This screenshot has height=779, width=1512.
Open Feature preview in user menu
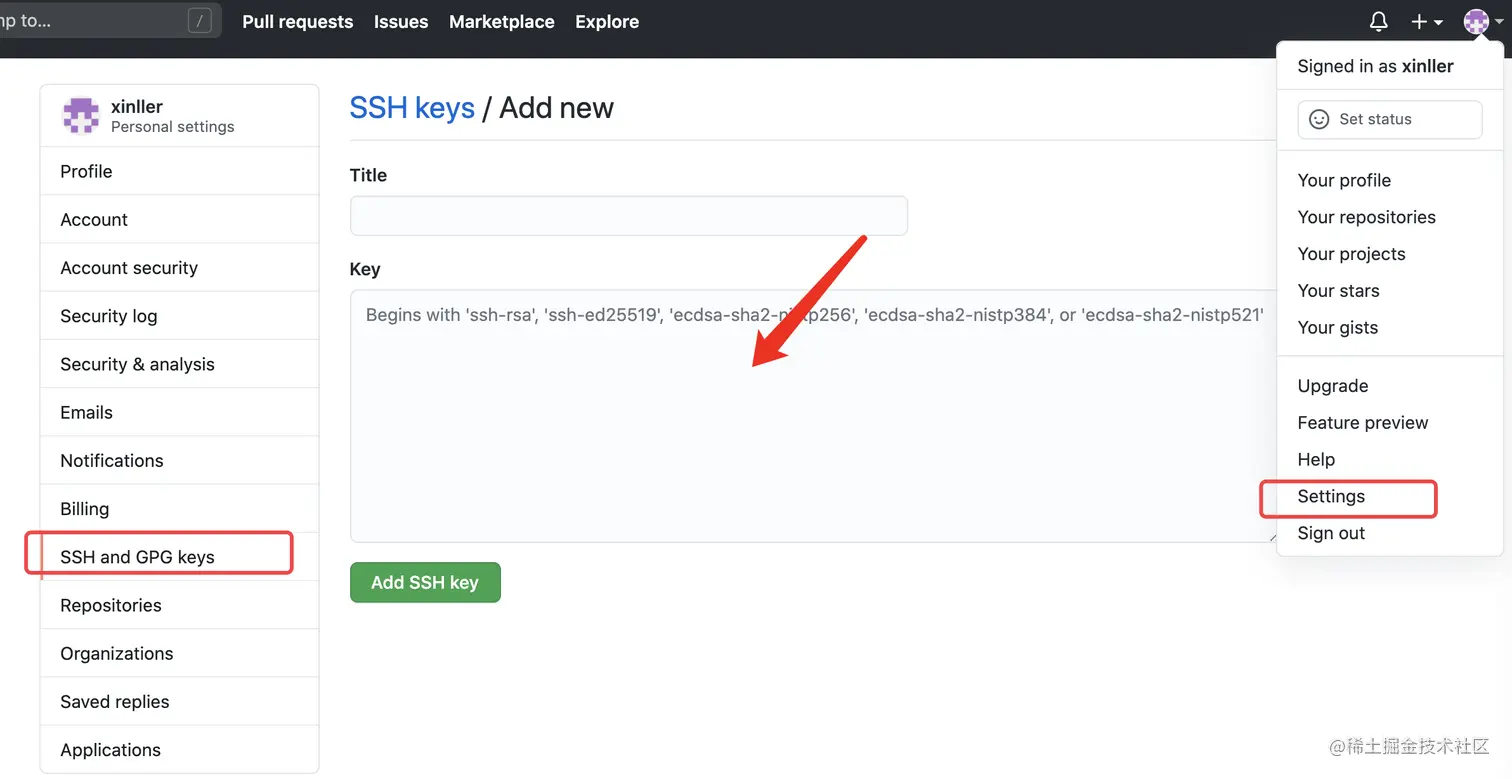pyautogui.click(x=1389, y=423)
